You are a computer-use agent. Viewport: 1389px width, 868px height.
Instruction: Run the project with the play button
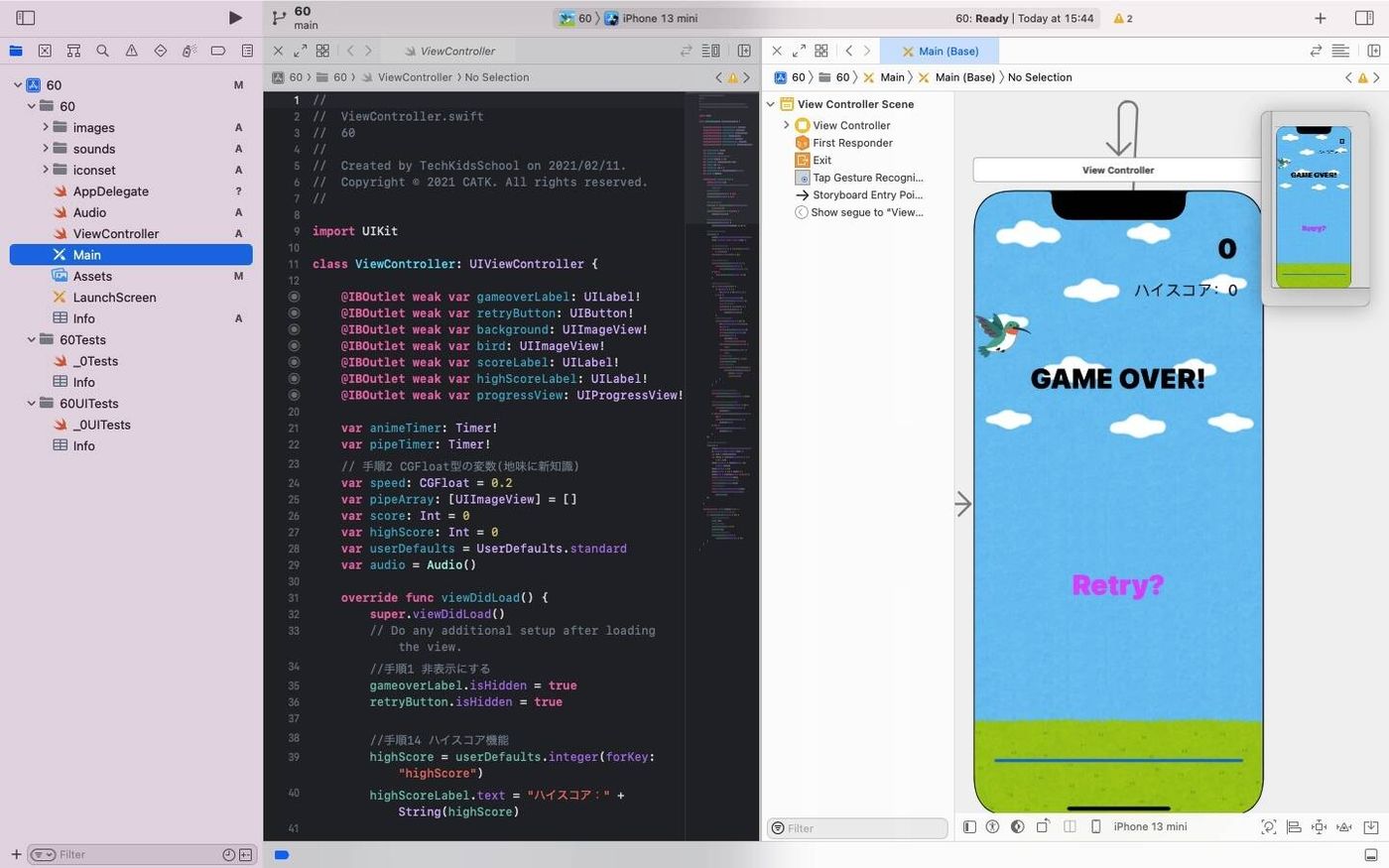[235, 18]
